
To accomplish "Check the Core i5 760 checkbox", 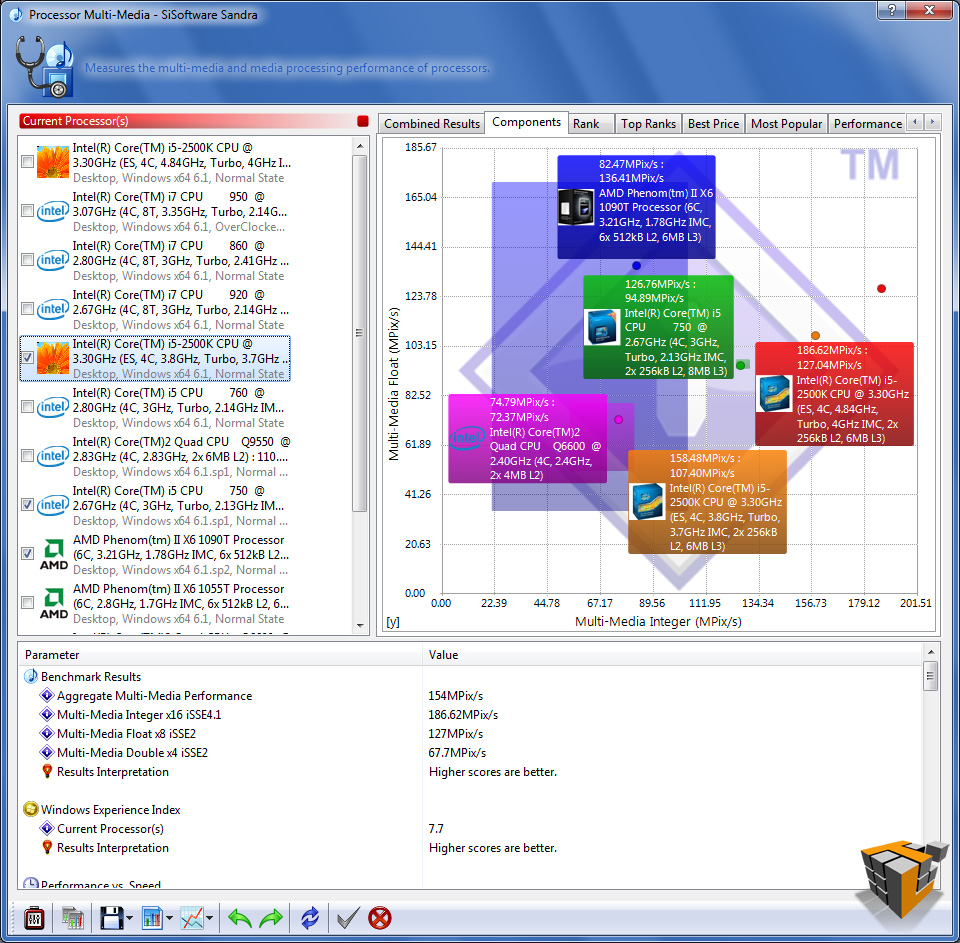I will pos(27,407).
